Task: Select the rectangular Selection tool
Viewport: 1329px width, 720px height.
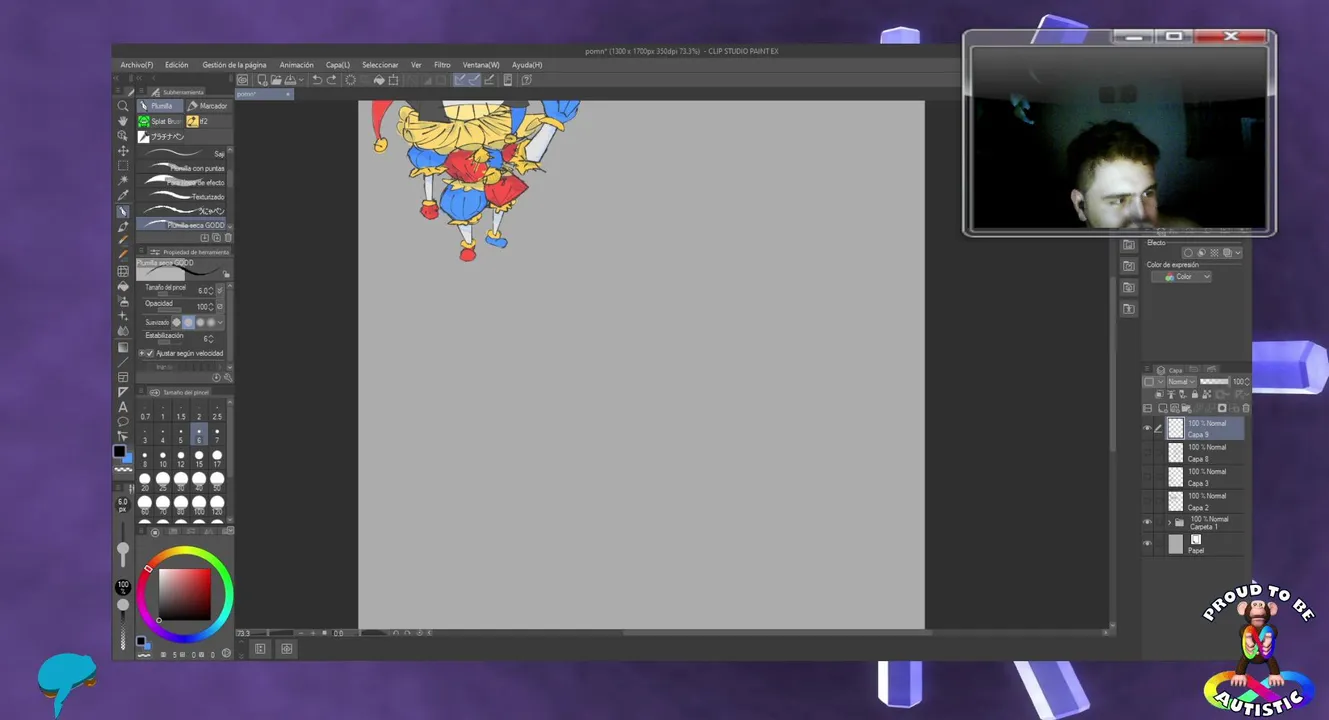Action: 123,166
